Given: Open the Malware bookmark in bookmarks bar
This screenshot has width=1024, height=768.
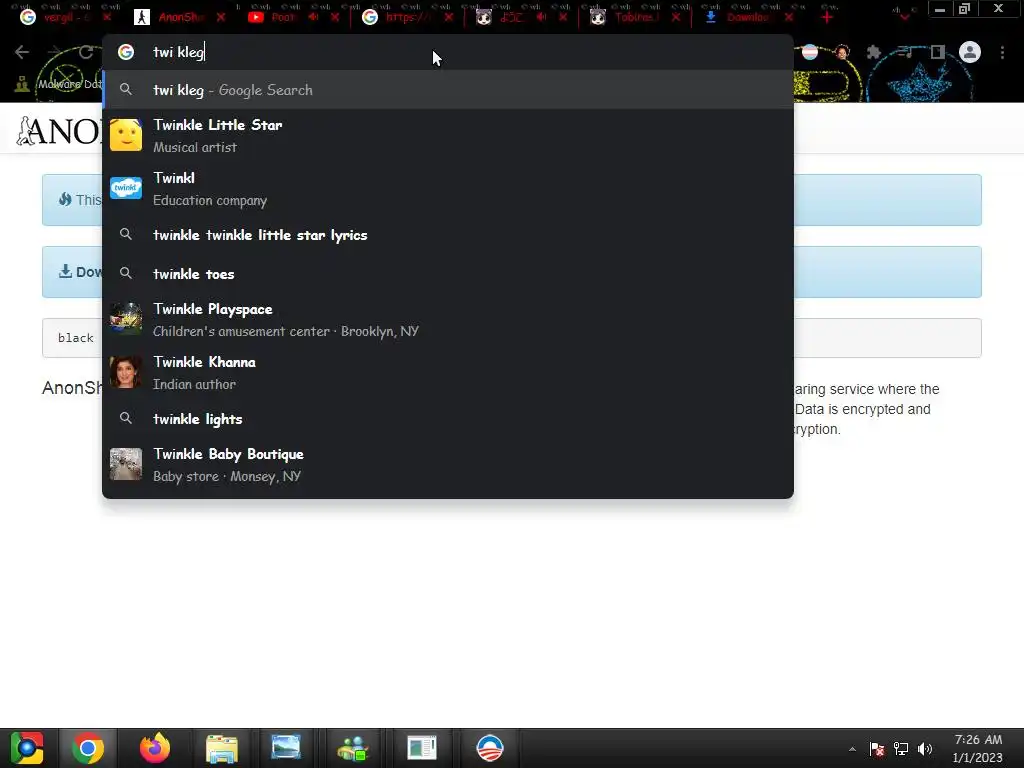Looking at the screenshot, I should click(59, 84).
